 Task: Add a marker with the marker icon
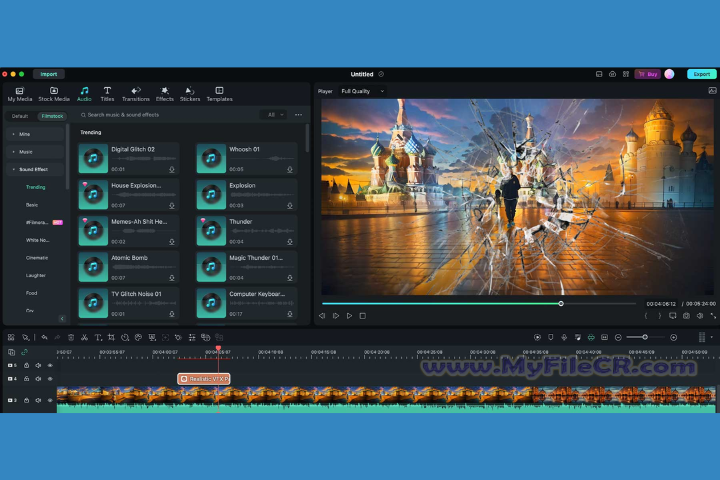pyautogui.click(x=551, y=338)
